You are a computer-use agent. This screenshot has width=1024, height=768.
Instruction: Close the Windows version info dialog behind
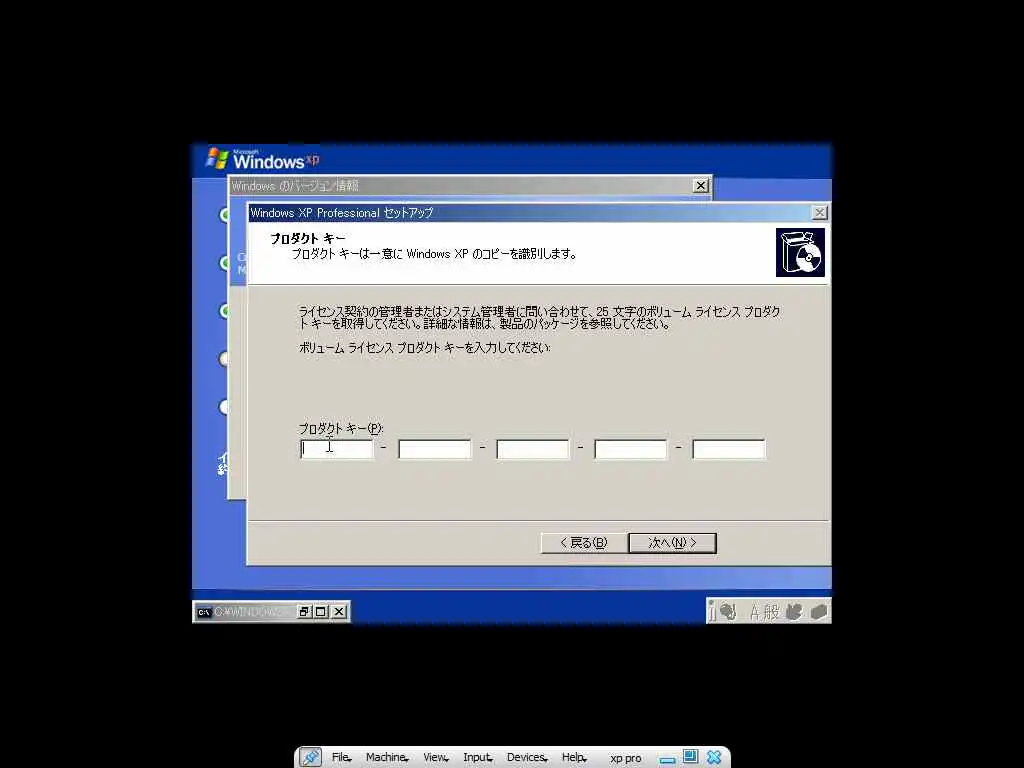tap(700, 185)
